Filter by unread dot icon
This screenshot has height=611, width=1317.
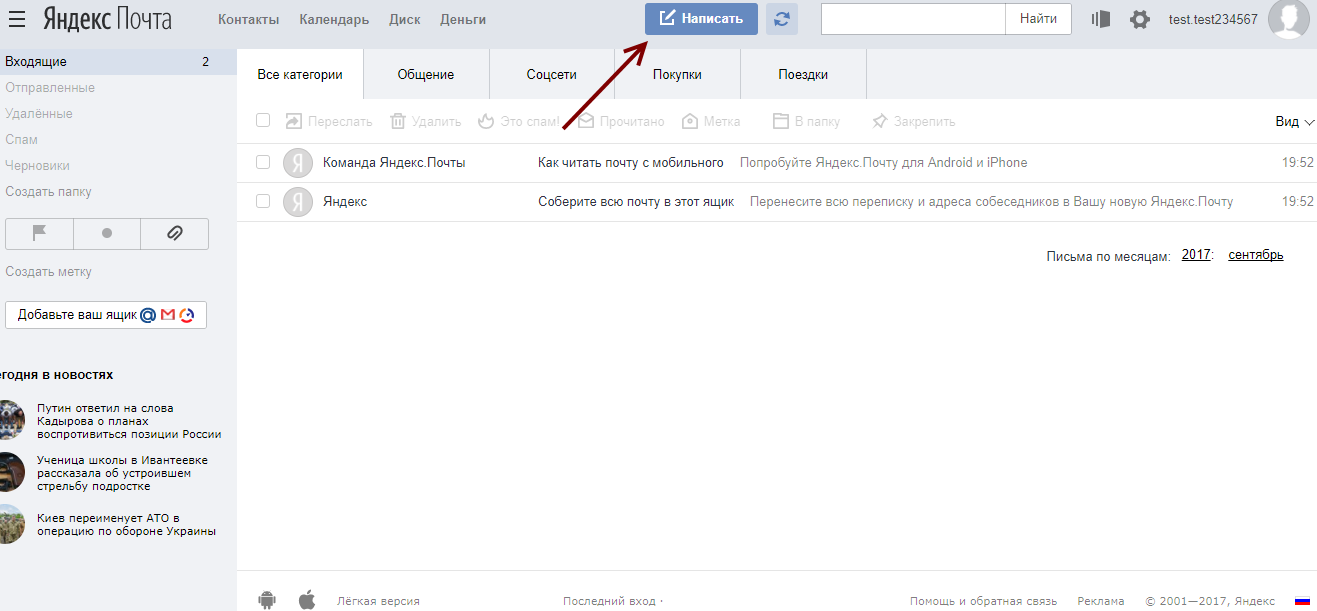pyautogui.click(x=107, y=233)
